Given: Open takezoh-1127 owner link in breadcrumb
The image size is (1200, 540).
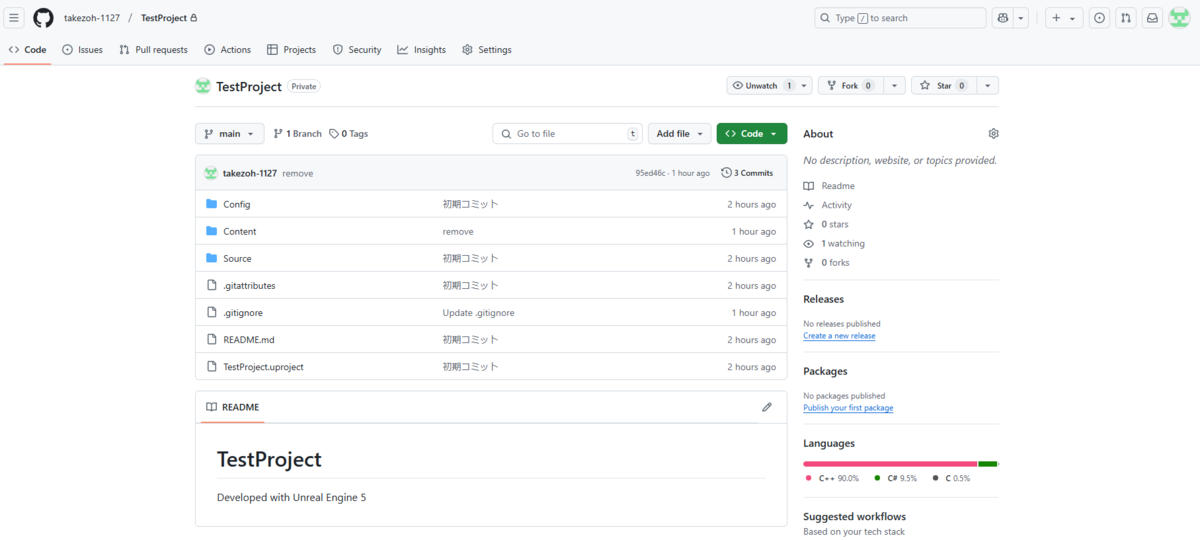Looking at the screenshot, I should (x=92, y=18).
